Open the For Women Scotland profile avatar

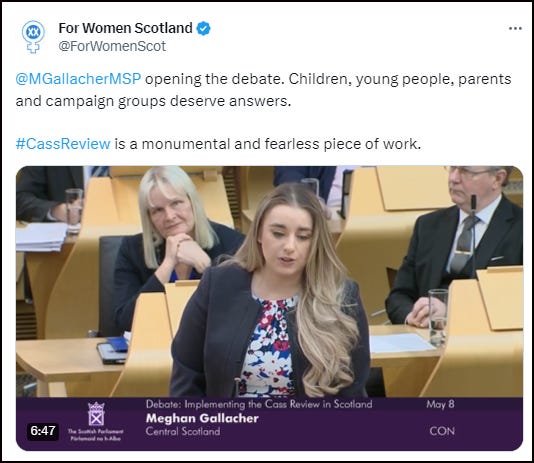(33, 37)
